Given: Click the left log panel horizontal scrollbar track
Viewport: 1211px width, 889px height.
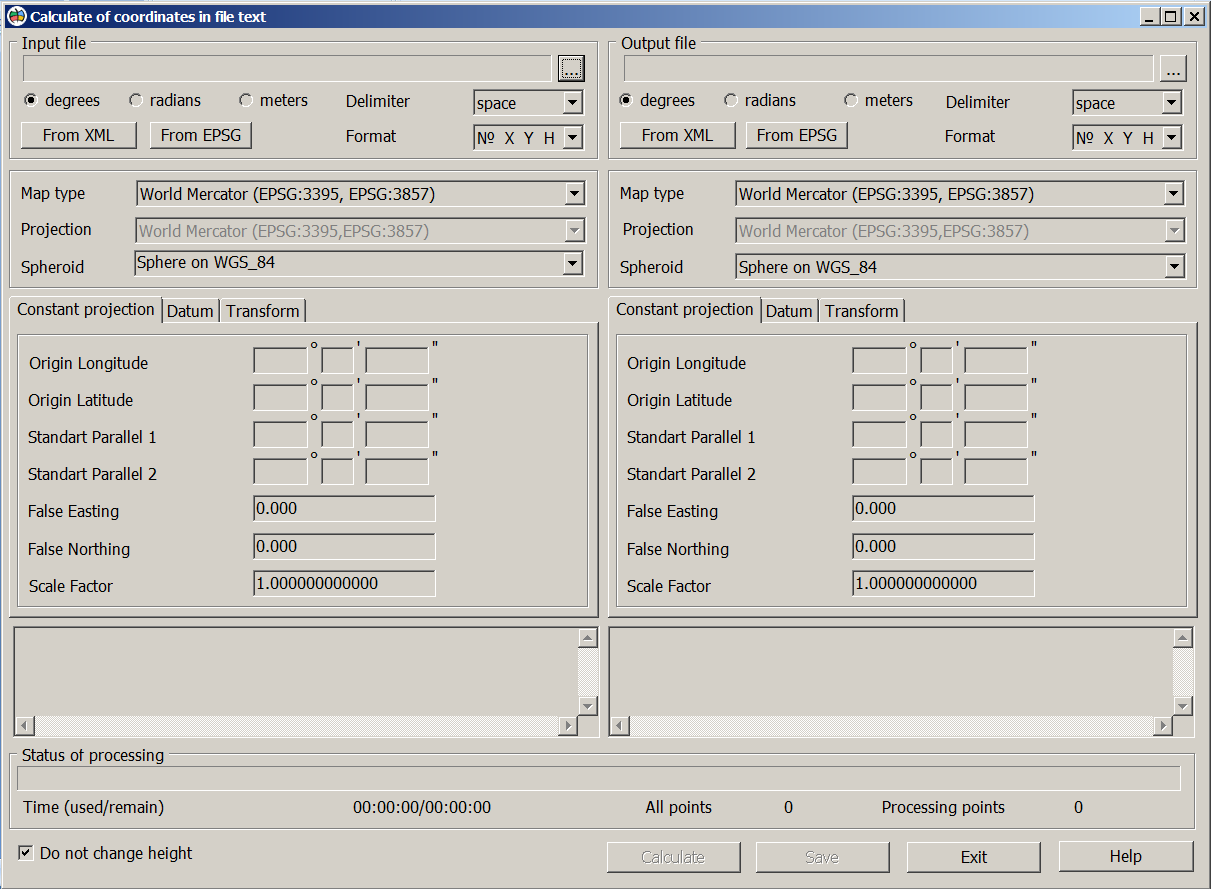Looking at the screenshot, I should (297, 726).
